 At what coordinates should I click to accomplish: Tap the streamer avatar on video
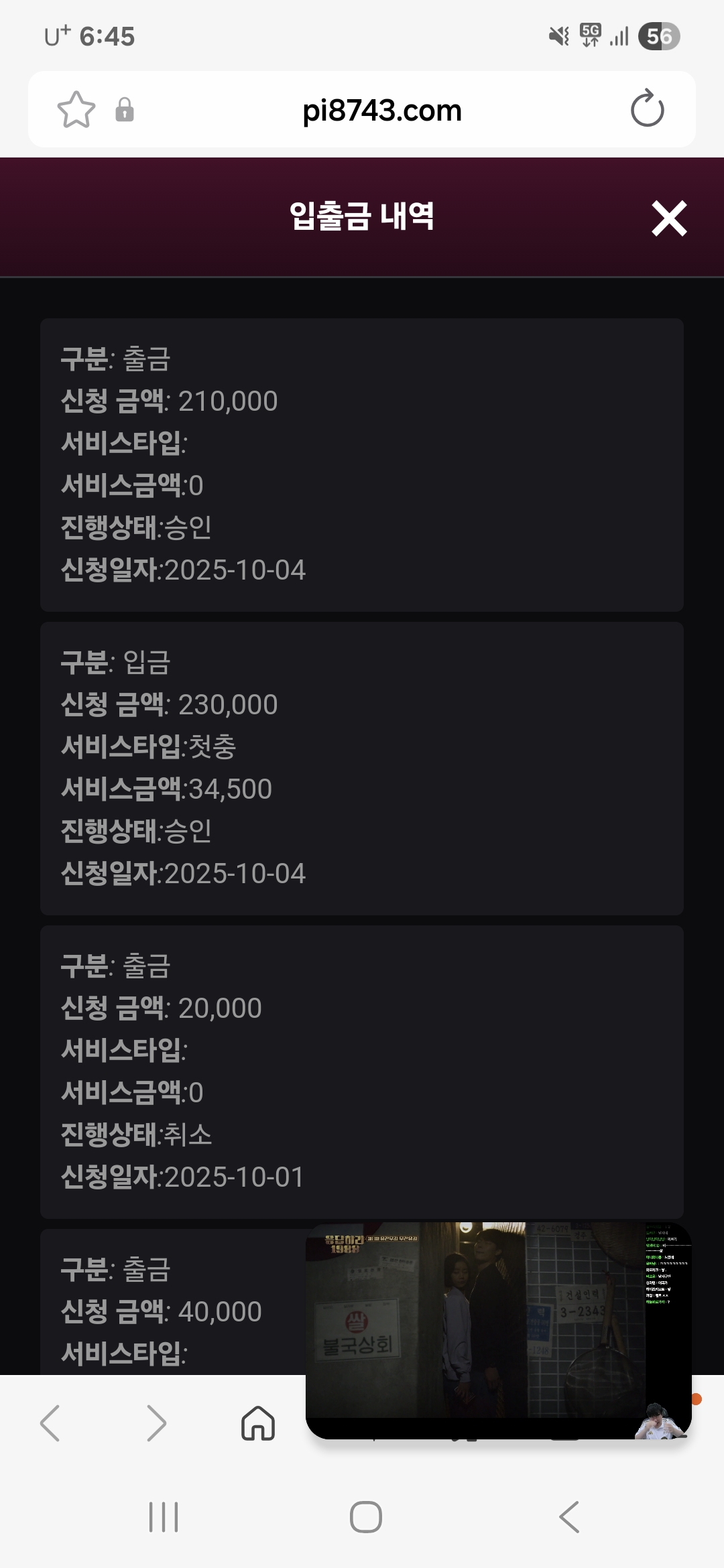tap(660, 1419)
